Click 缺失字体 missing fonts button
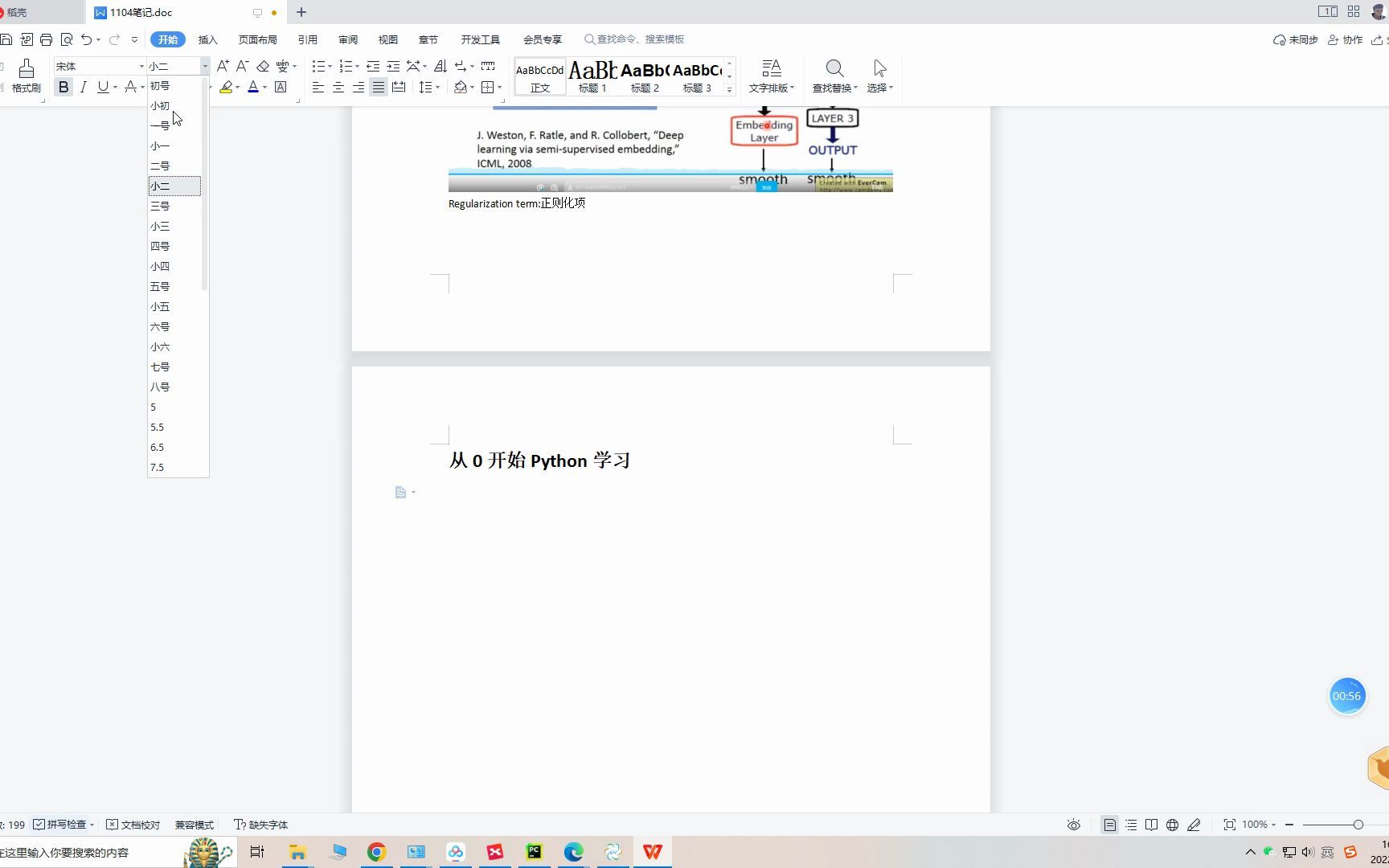The height and width of the screenshot is (868, 1389). tap(260, 825)
